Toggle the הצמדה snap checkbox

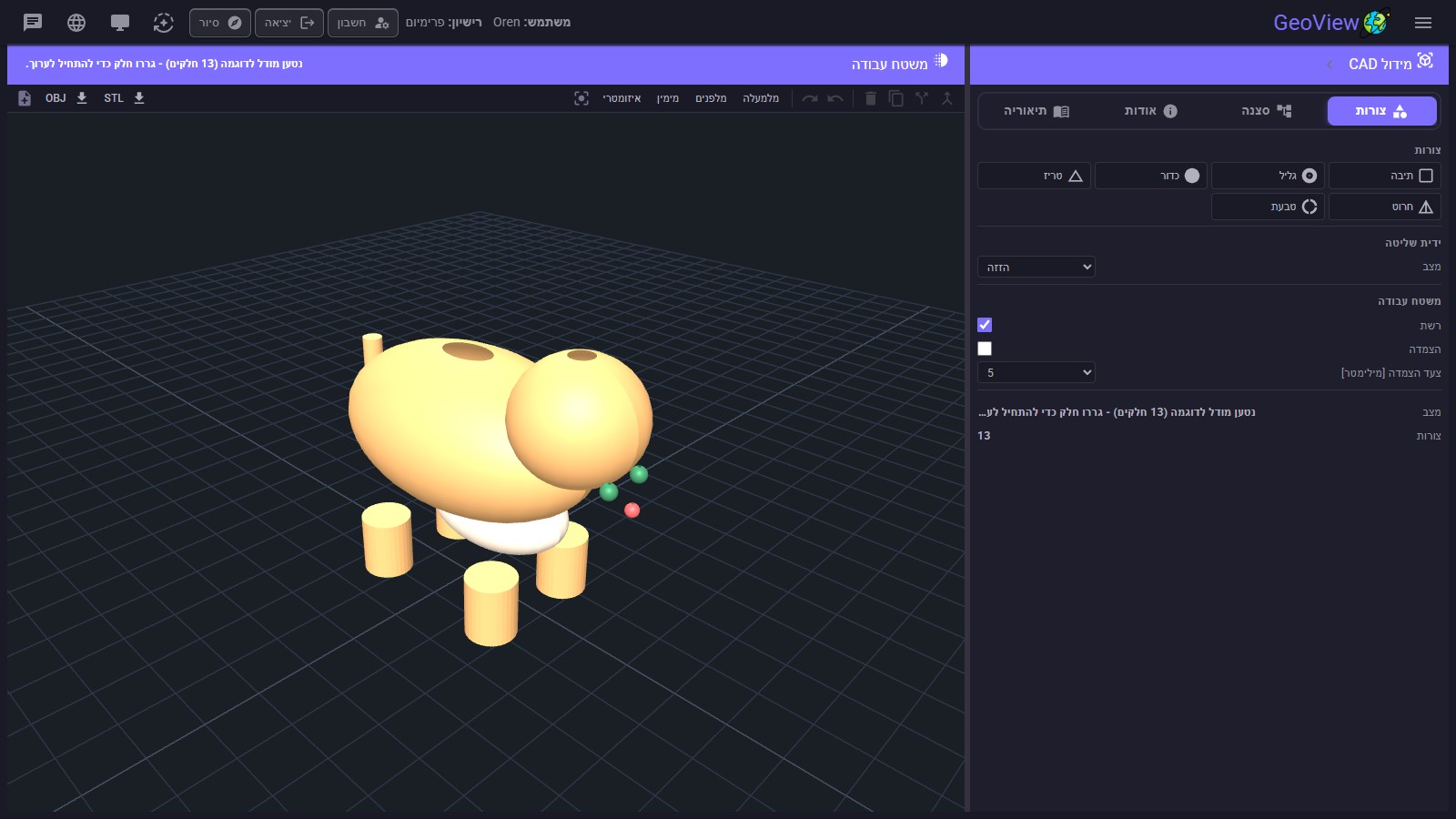(985, 349)
